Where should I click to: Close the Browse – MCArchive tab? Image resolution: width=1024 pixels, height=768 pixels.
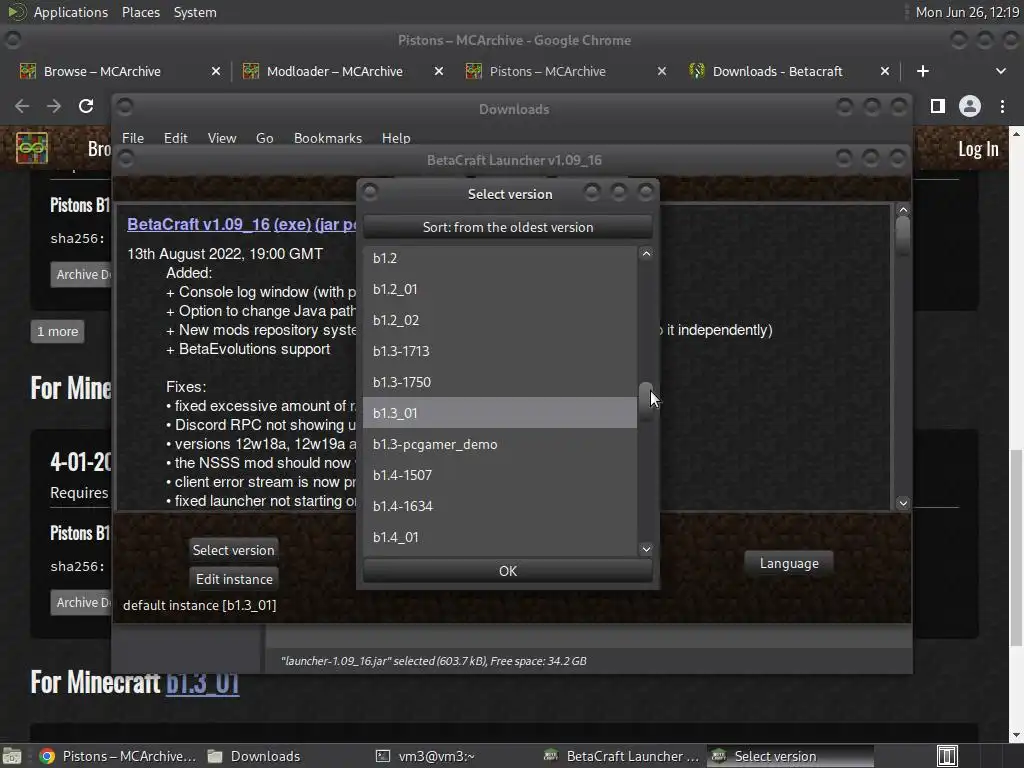216,71
